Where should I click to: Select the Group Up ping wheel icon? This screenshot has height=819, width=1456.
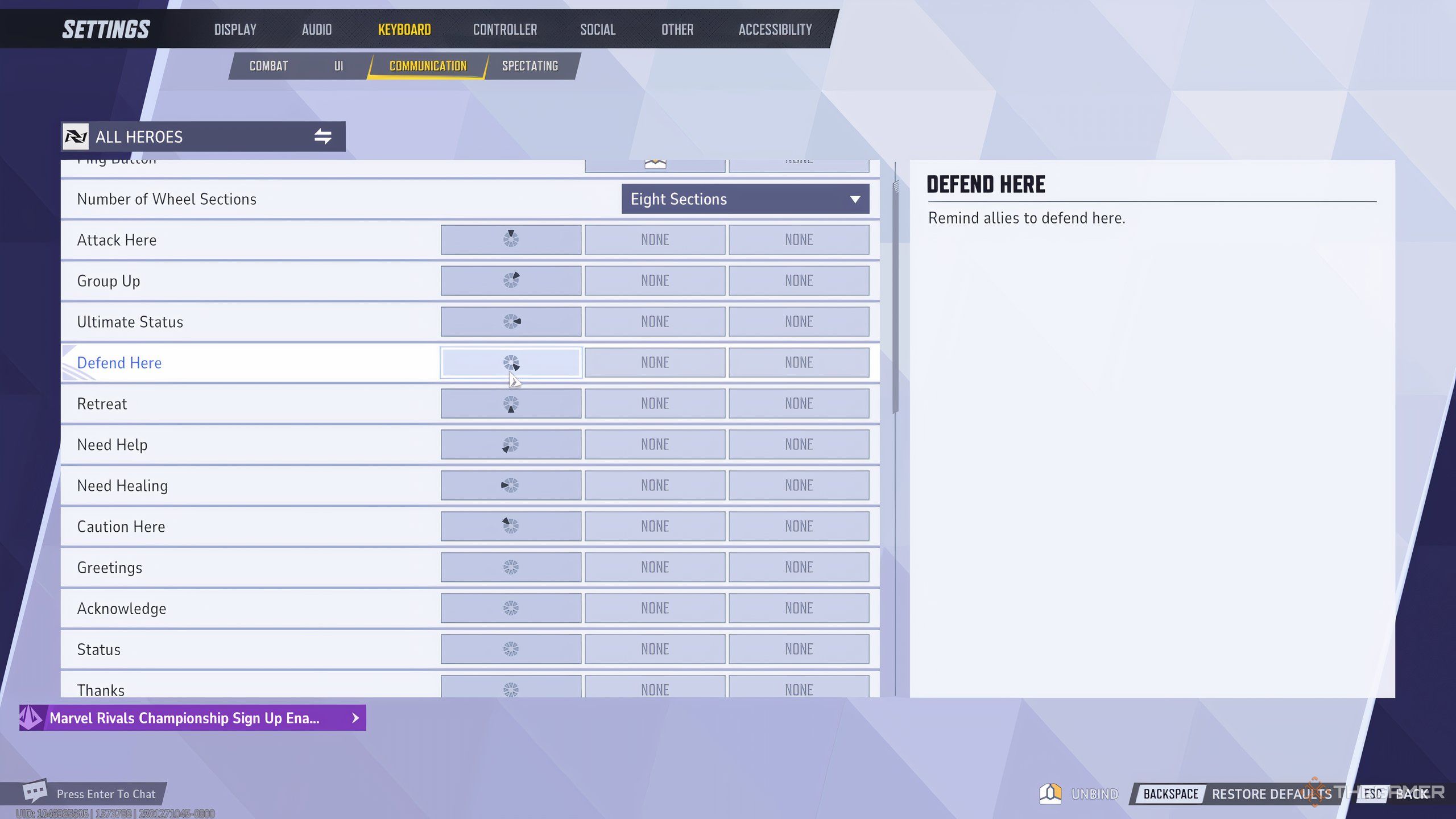point(511,280)
